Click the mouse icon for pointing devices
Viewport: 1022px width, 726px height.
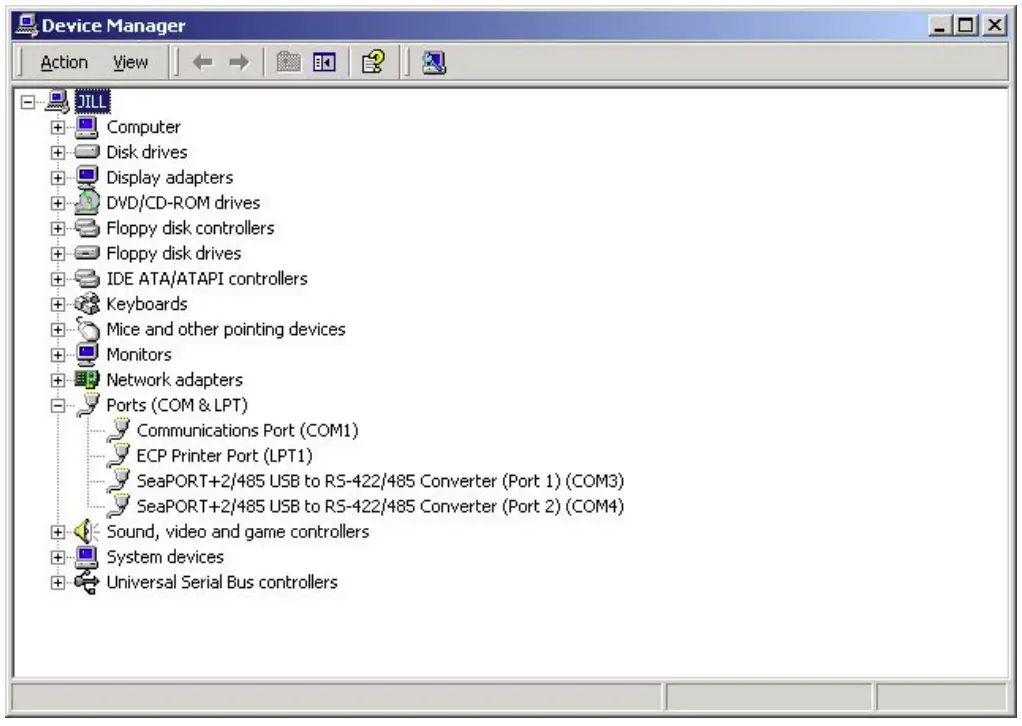[x=87, y=328]
